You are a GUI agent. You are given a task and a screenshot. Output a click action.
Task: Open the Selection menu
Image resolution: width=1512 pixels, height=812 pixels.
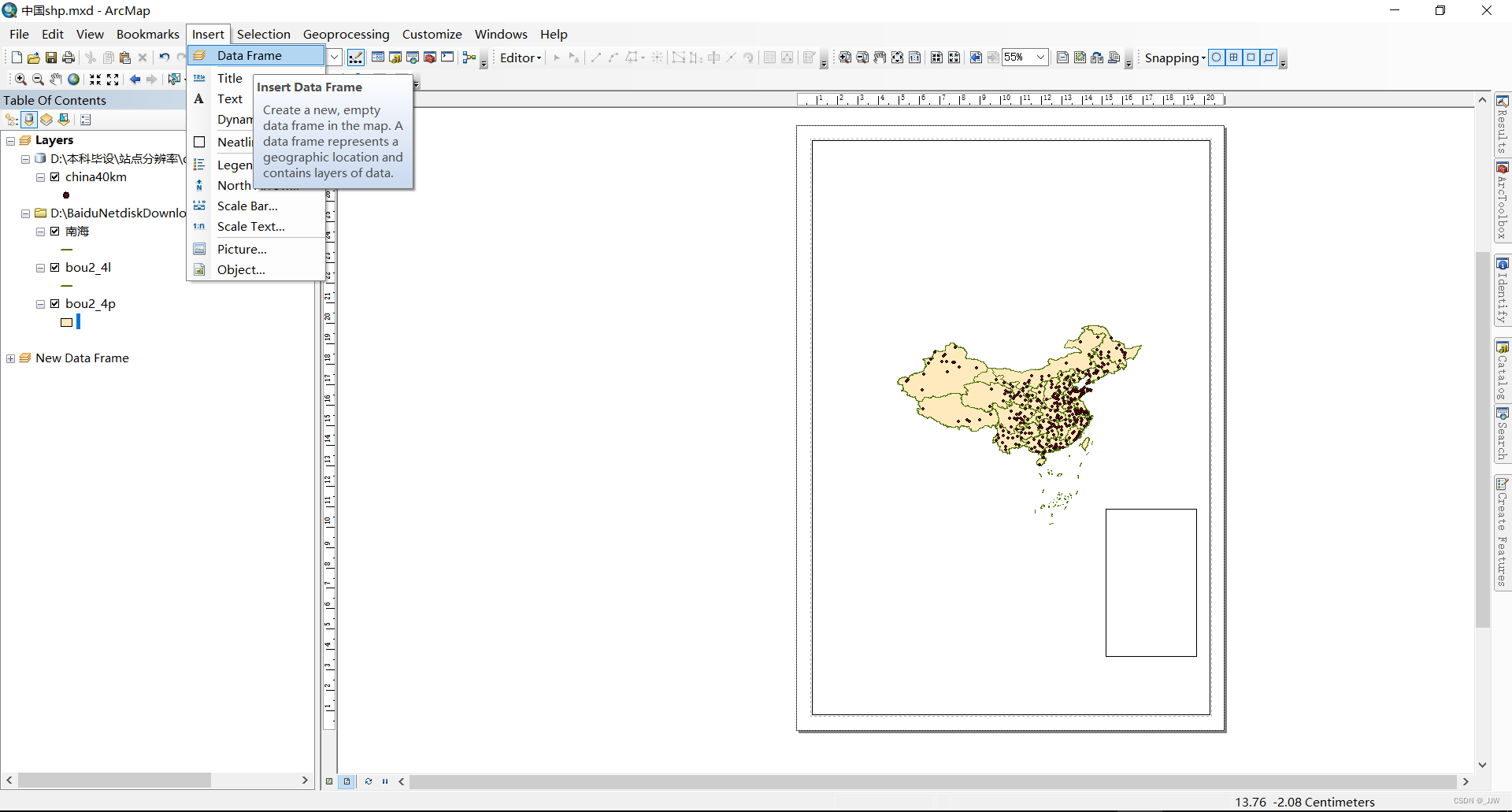coord(264,34)
